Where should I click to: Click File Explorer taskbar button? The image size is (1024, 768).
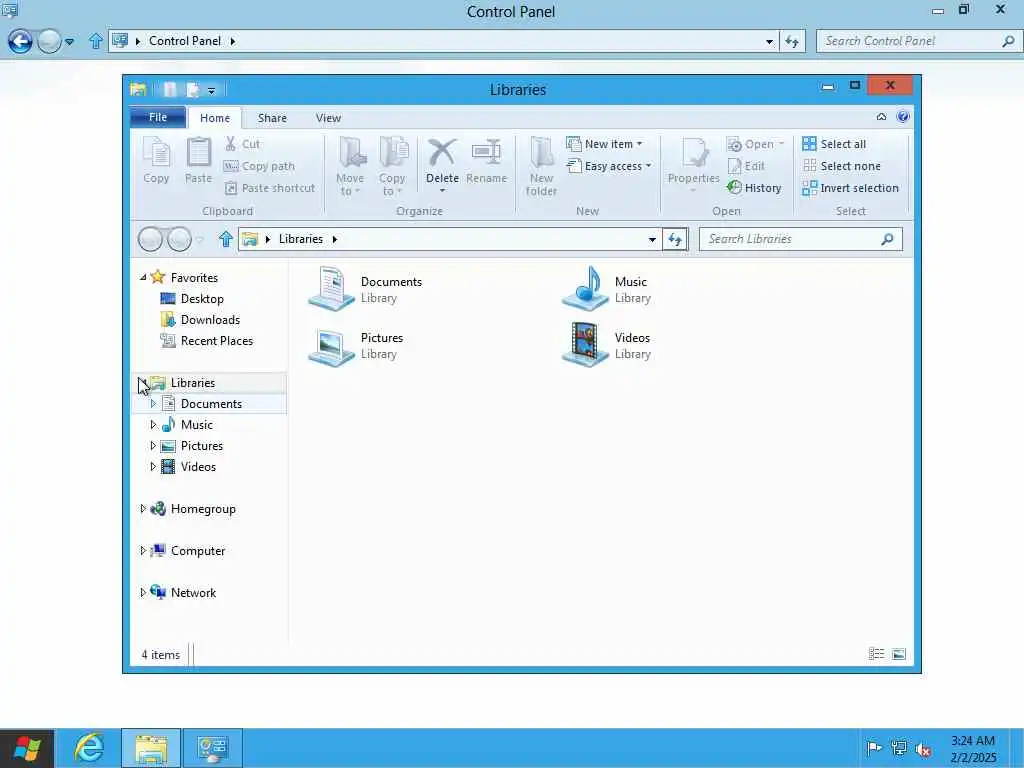(x=151, y=748)
